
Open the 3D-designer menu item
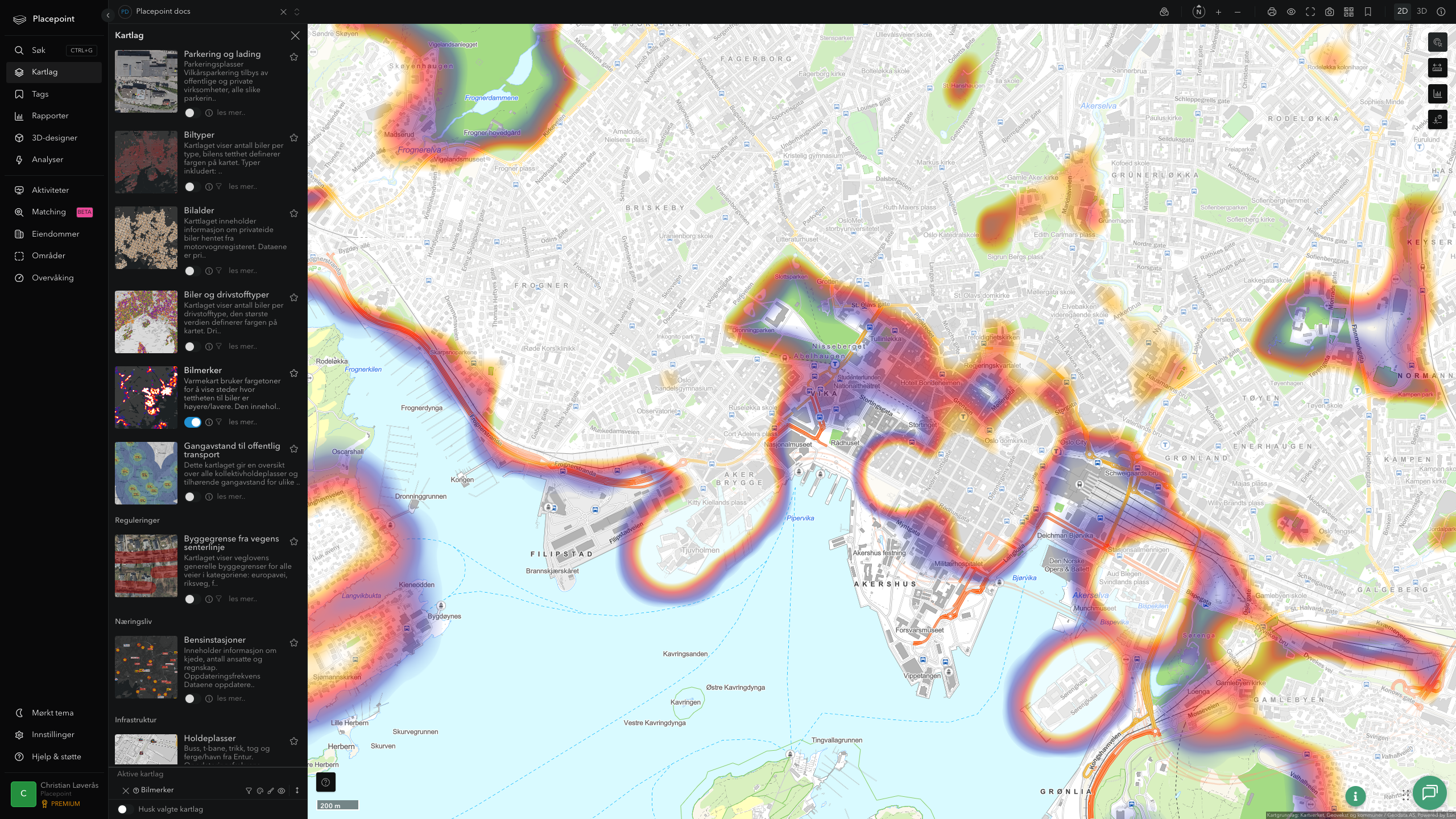click(x=54, y=138)
